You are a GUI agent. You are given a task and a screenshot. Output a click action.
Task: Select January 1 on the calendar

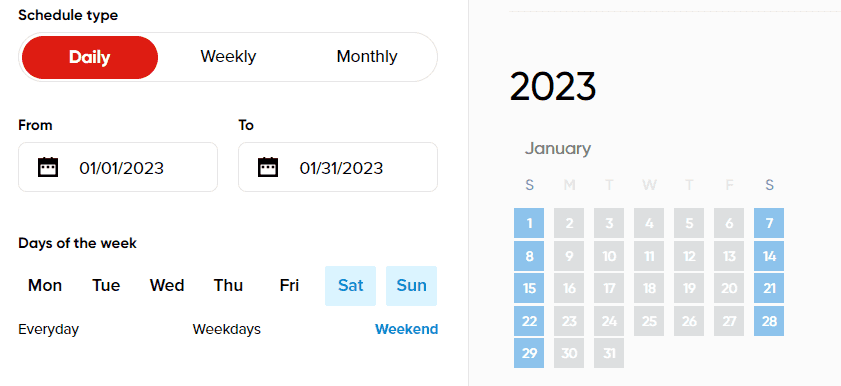coord(529,223)
